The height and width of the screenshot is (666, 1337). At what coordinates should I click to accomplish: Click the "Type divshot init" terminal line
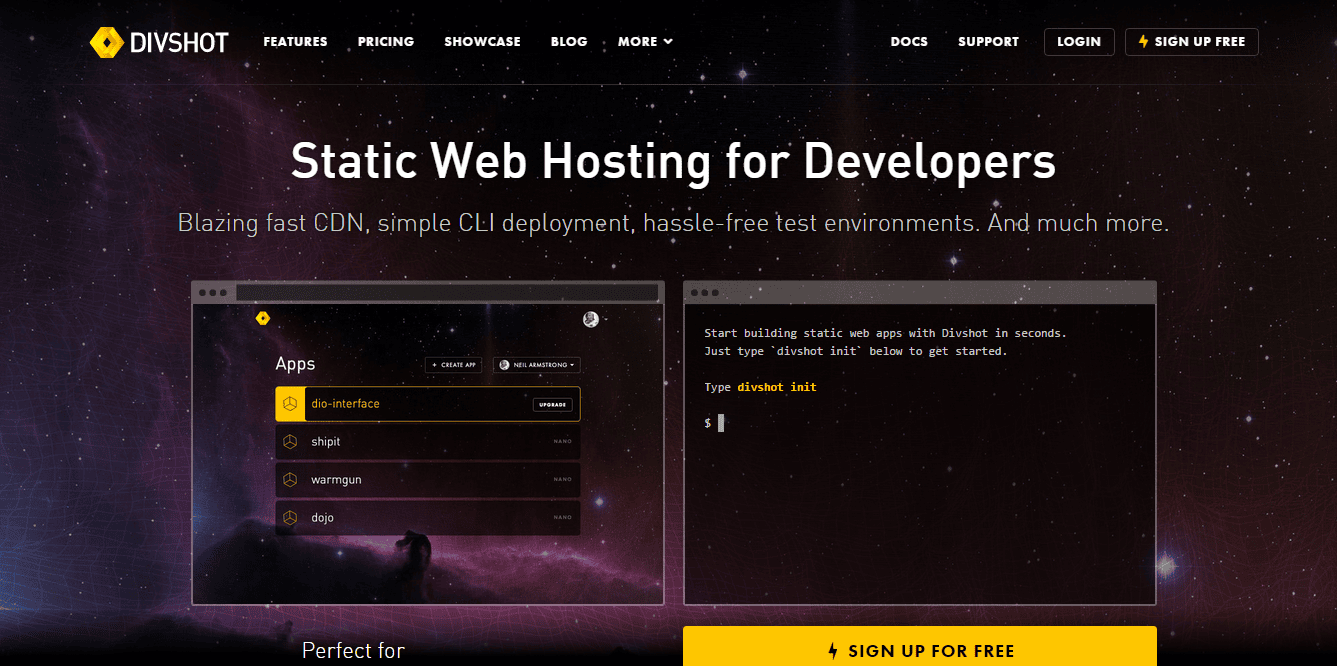(x=760, y=387)
